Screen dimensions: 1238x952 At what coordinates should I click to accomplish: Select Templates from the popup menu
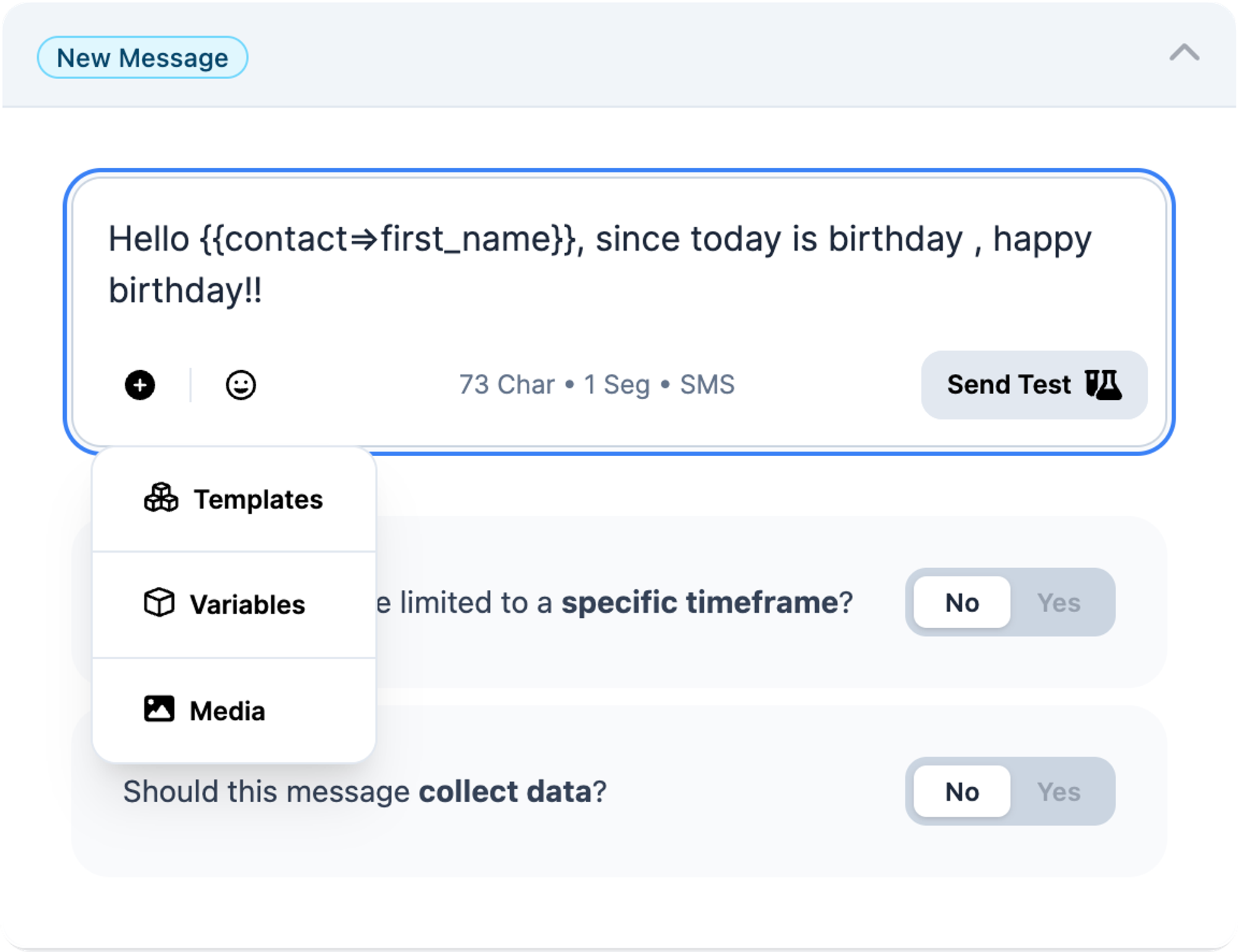click(234, 499)
